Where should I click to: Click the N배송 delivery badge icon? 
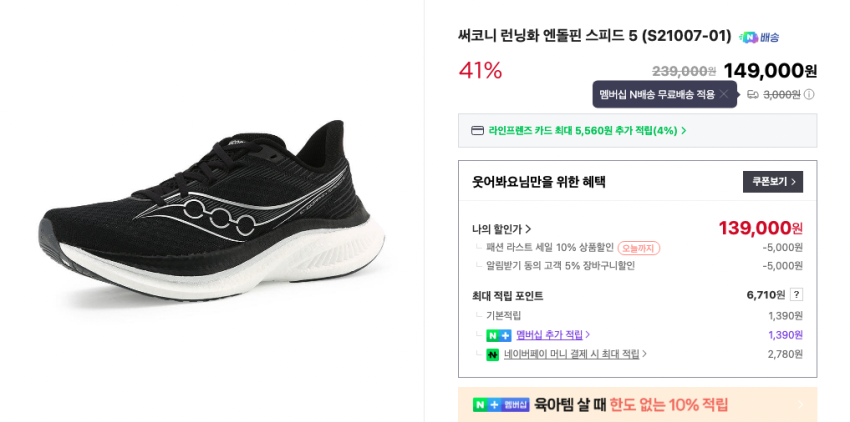[x=759, y=37]
